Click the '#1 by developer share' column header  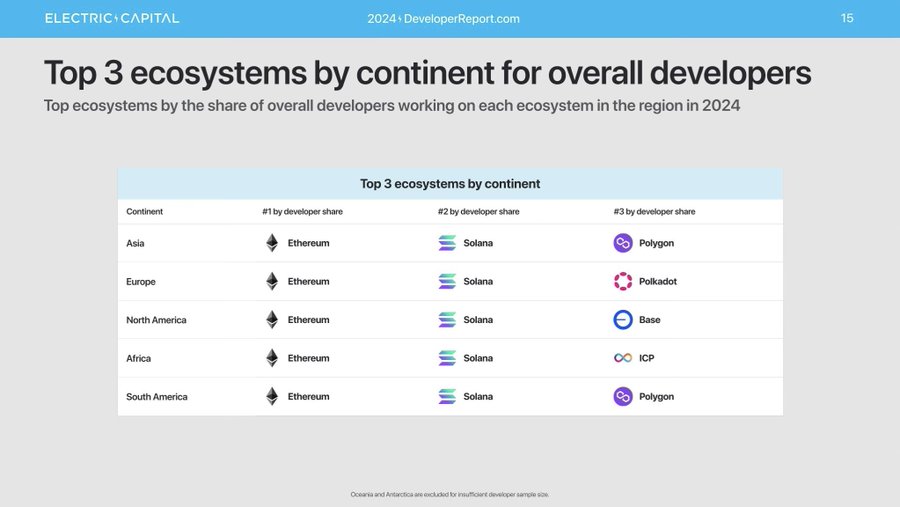click(x=302, y=211)
